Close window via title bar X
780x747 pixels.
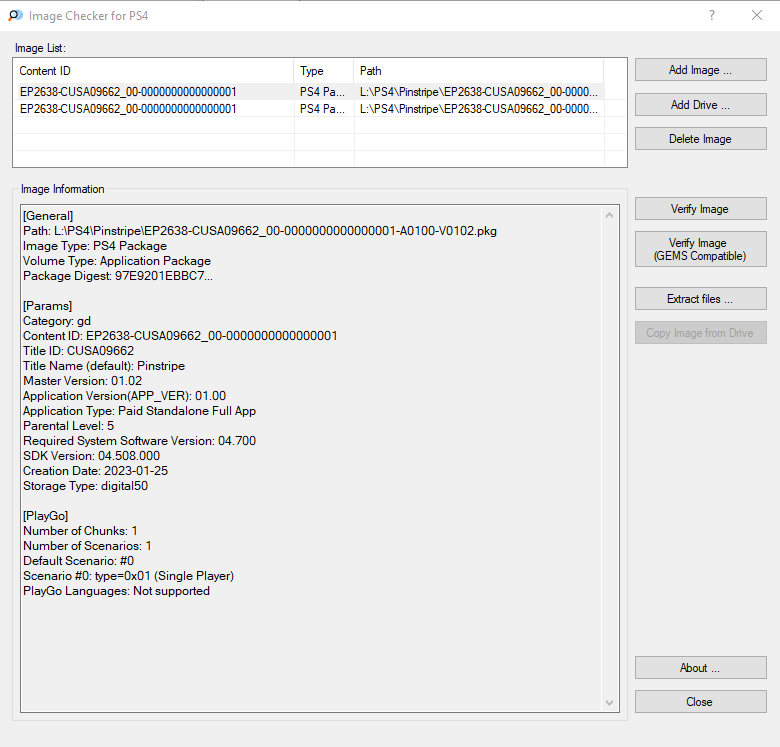pyautogui.click(x=757, y=15)
